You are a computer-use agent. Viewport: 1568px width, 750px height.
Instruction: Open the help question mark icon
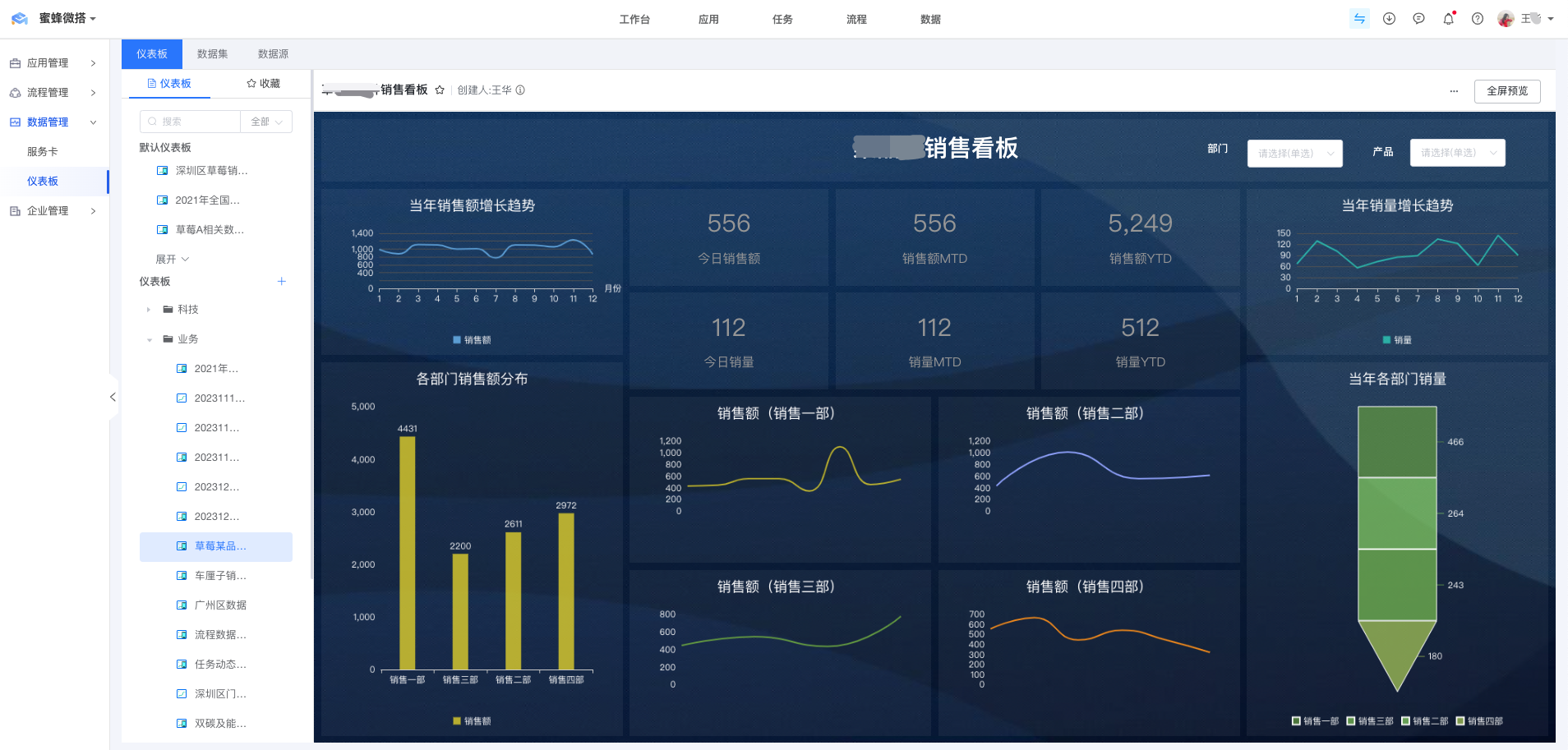click(1478, 19)
